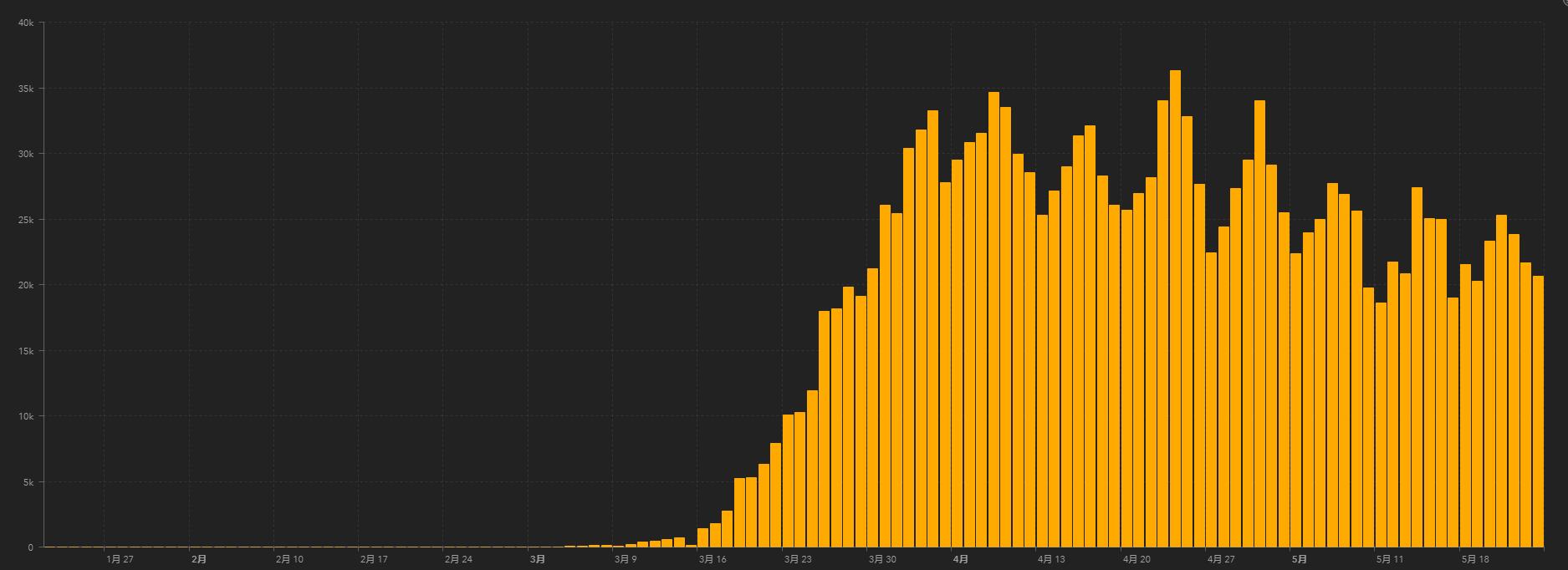Screen dimensions: 1568x570
Task: Click the 10k y-axis label
Action: (25, 416)
